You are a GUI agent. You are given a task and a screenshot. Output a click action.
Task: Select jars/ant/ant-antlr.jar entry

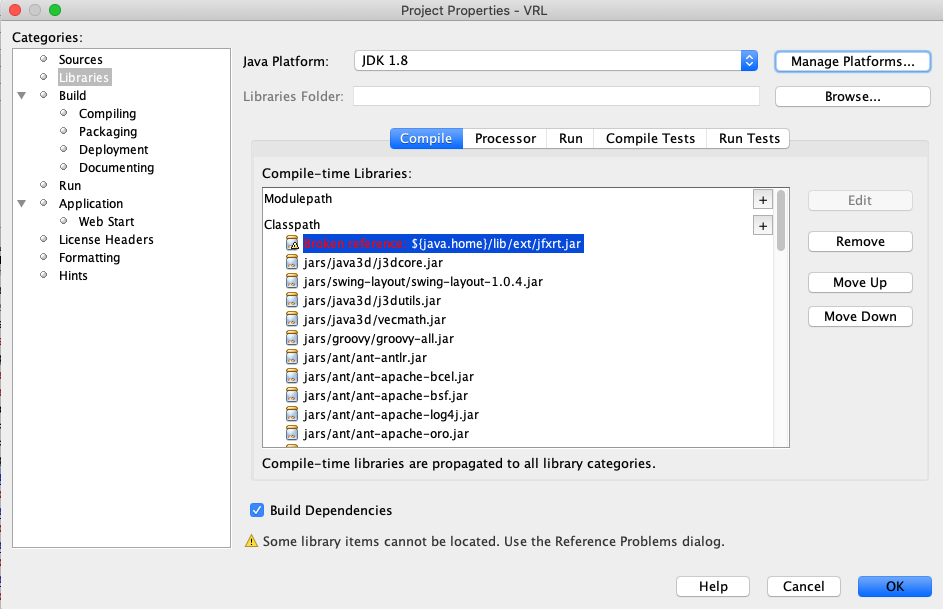click(x=365, y=358)
